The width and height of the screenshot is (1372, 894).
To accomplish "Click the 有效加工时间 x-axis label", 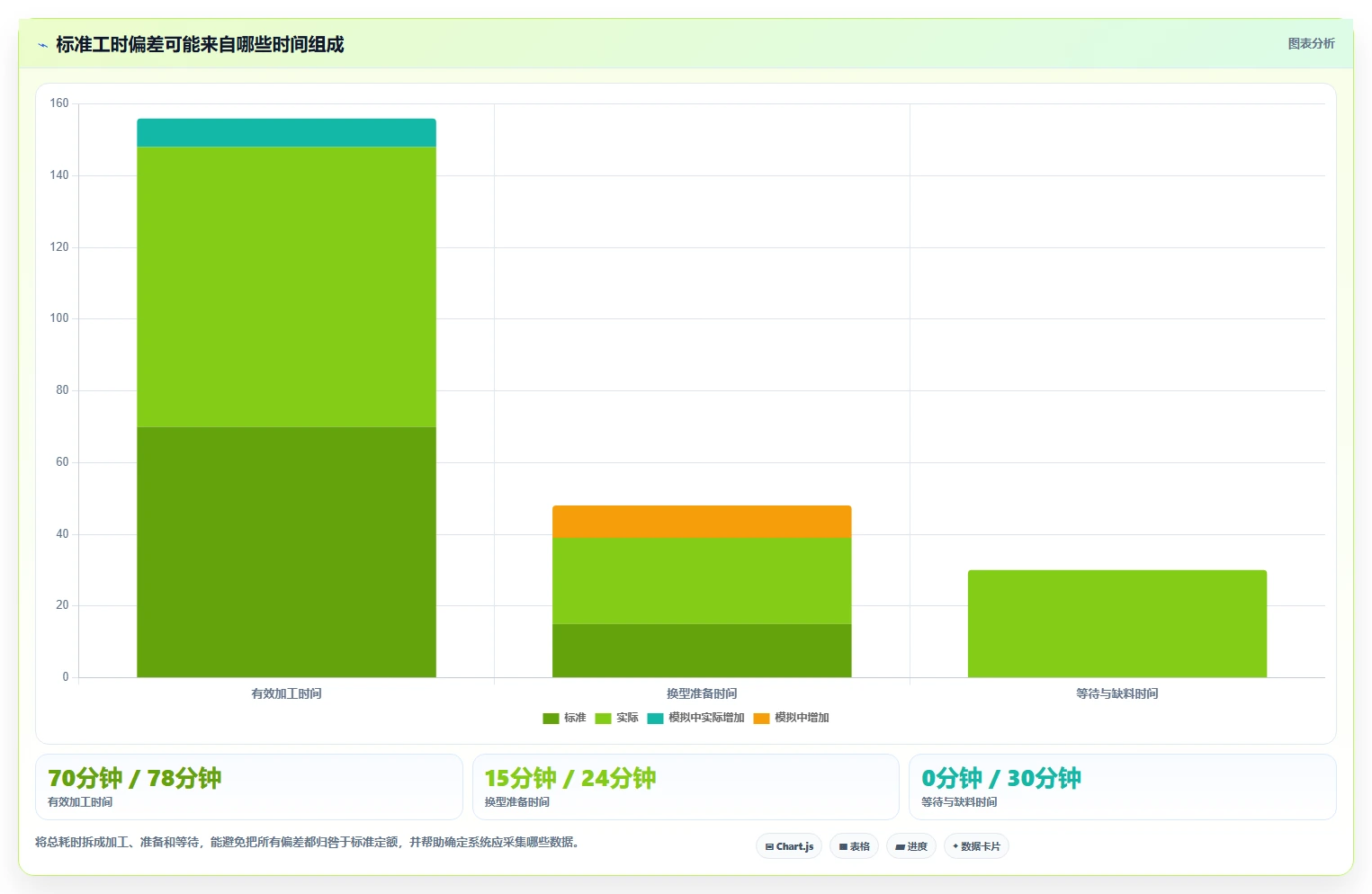I will coord(286,693).
